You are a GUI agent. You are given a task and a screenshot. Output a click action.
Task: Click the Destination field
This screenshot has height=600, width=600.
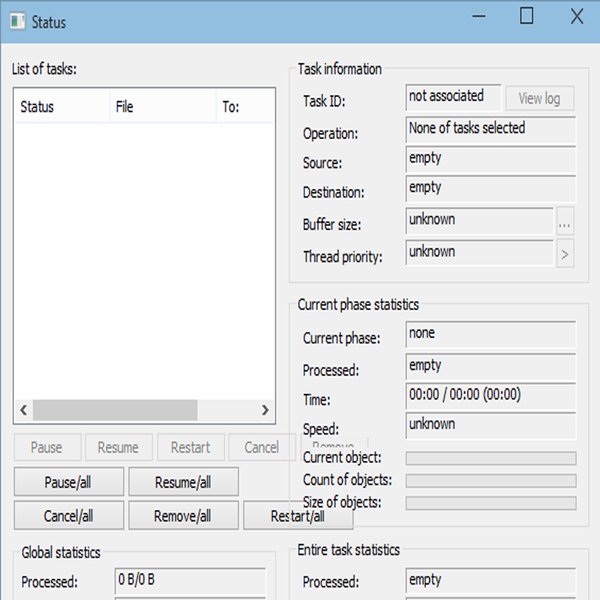pyautogui.click(x=491, y=189)
